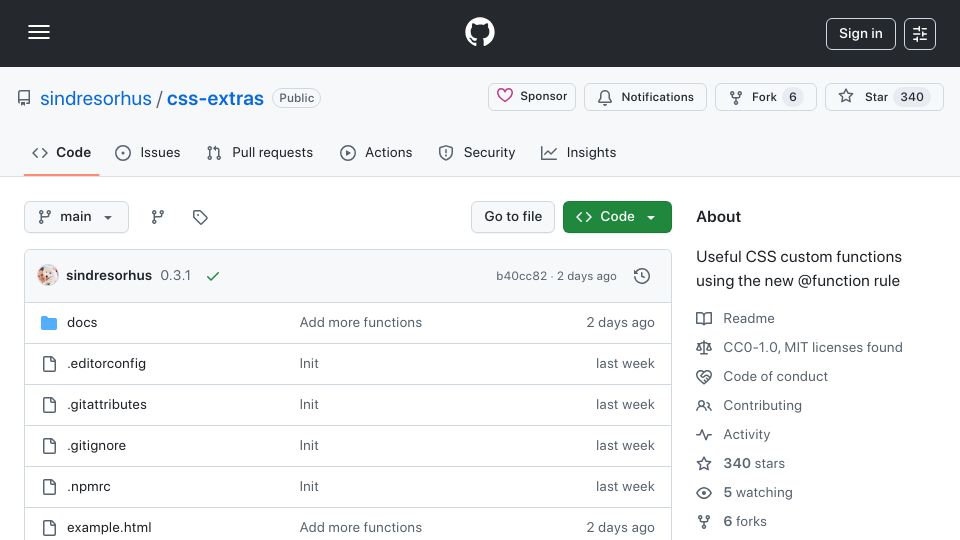This screenshot has width=960, height=540.
Task: Click the Readme book icon
Action: [704, 318]
